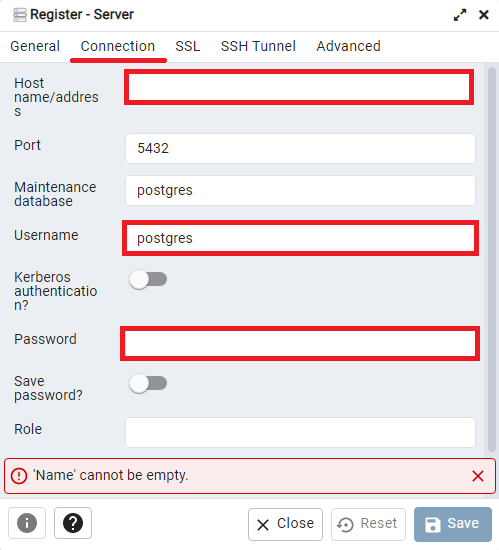Open the info icon button
Image resolution: width=499 pixels, height=550 pixels.
[27, 523]
